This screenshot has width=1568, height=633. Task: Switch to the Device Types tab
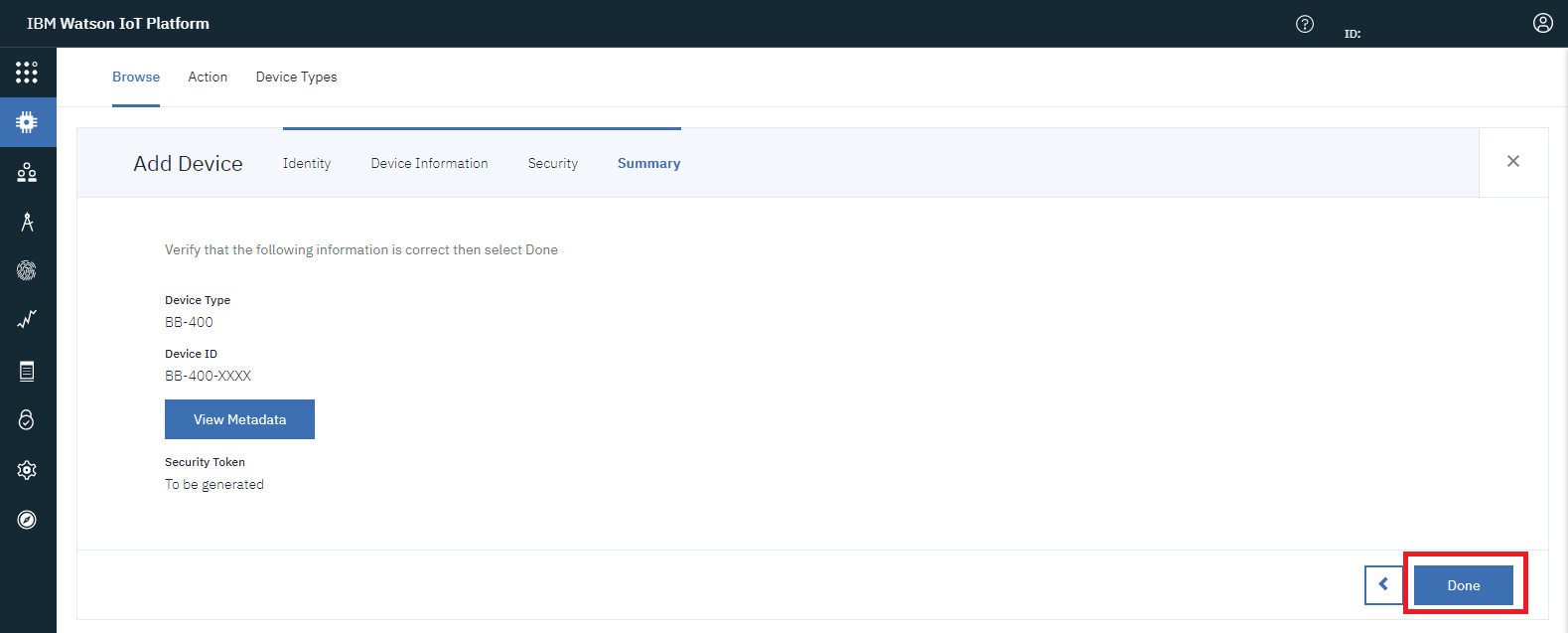pyautogui.click(x=296, y=77)
